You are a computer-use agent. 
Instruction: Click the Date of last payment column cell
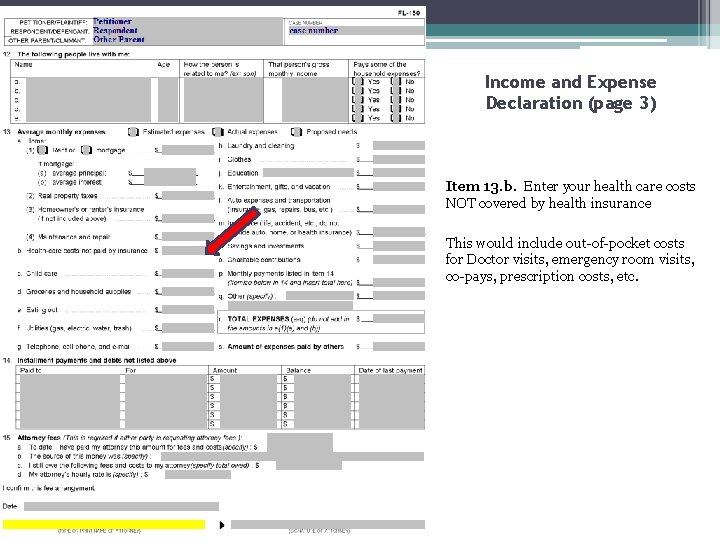click(392, 401)
